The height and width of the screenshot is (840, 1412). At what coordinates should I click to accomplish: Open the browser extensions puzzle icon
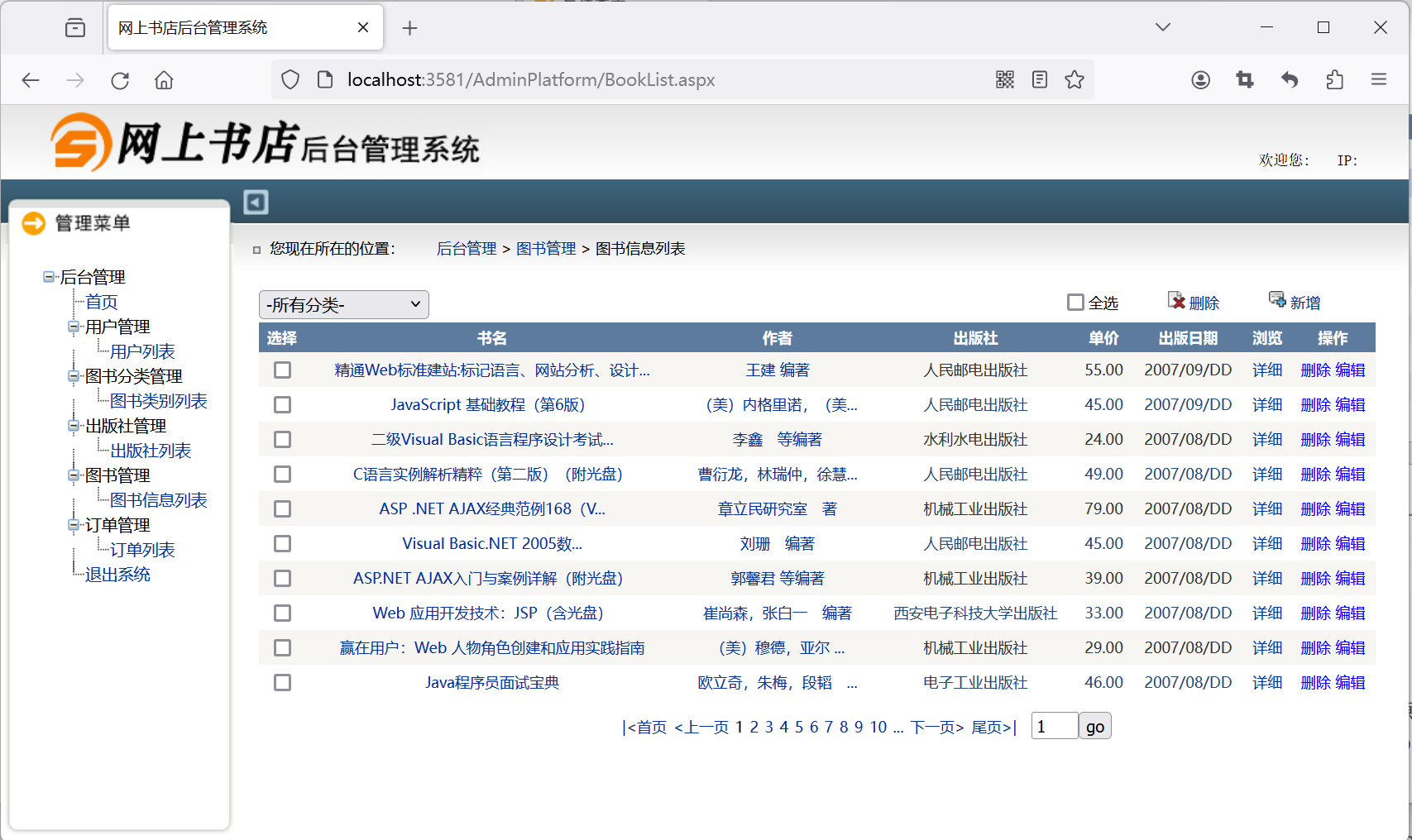1334,80
